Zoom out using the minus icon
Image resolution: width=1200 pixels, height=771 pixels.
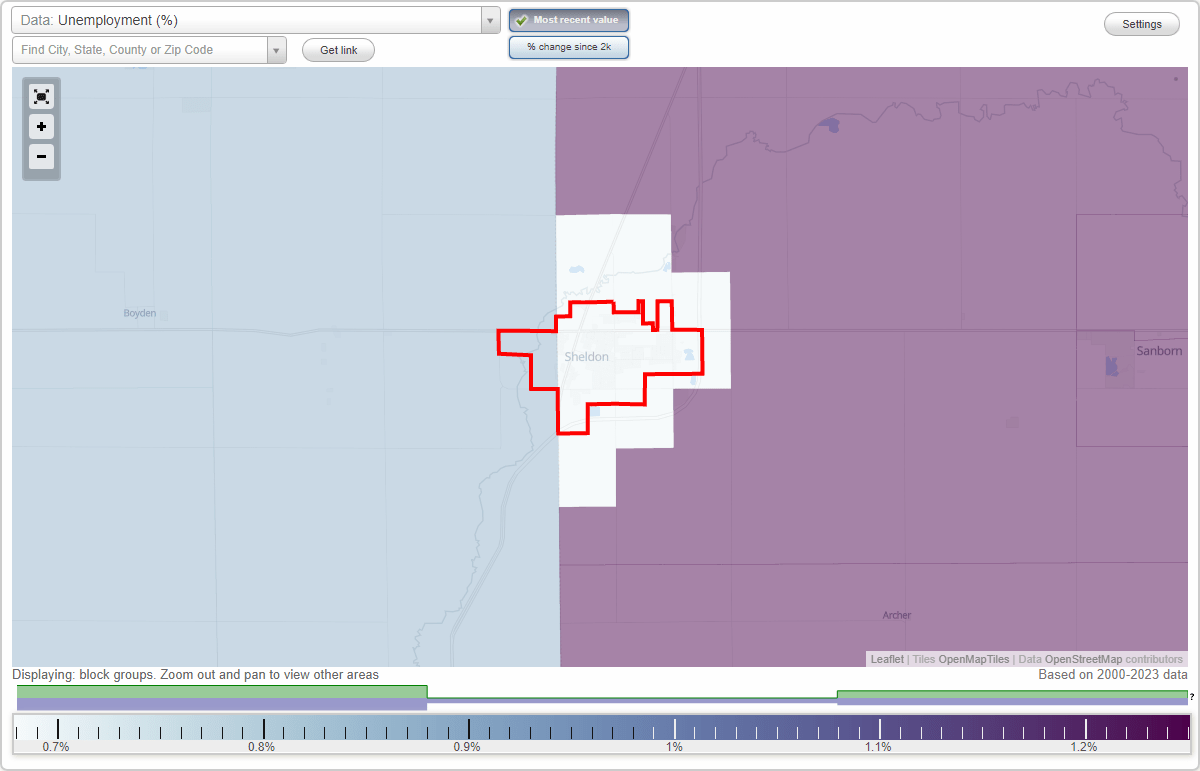[41, 157]
